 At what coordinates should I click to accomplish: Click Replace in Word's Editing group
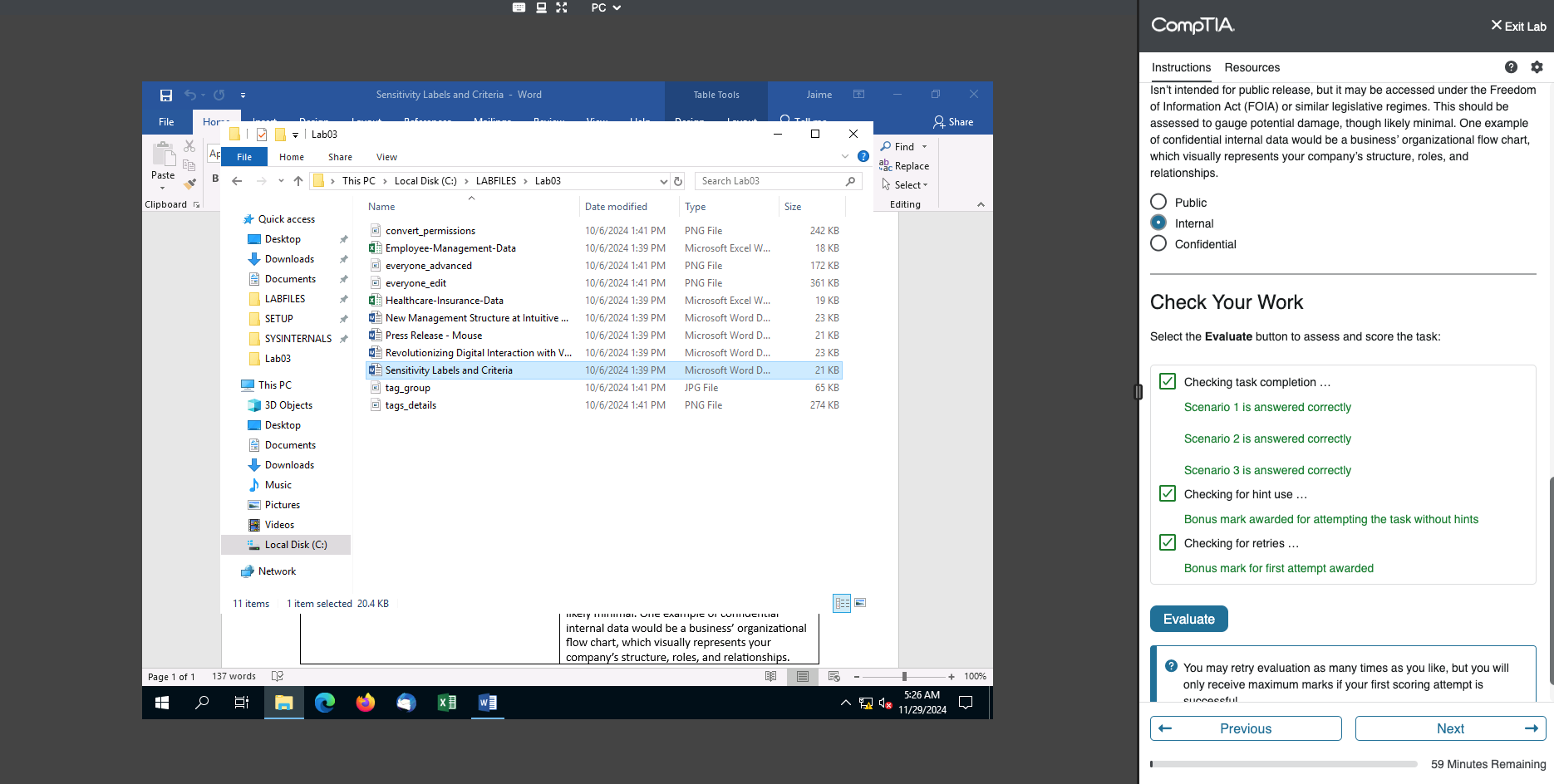tap(904, 166)
